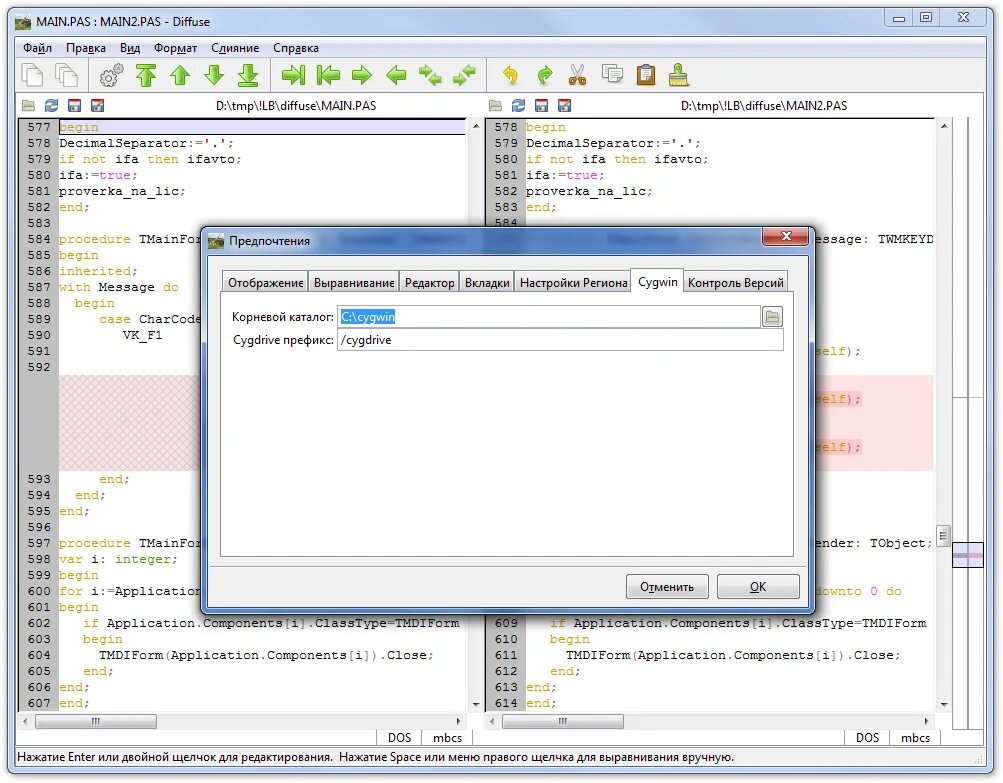Open the Файл menu
Screen dimensions: 1003x783
[x=37, y=48]
